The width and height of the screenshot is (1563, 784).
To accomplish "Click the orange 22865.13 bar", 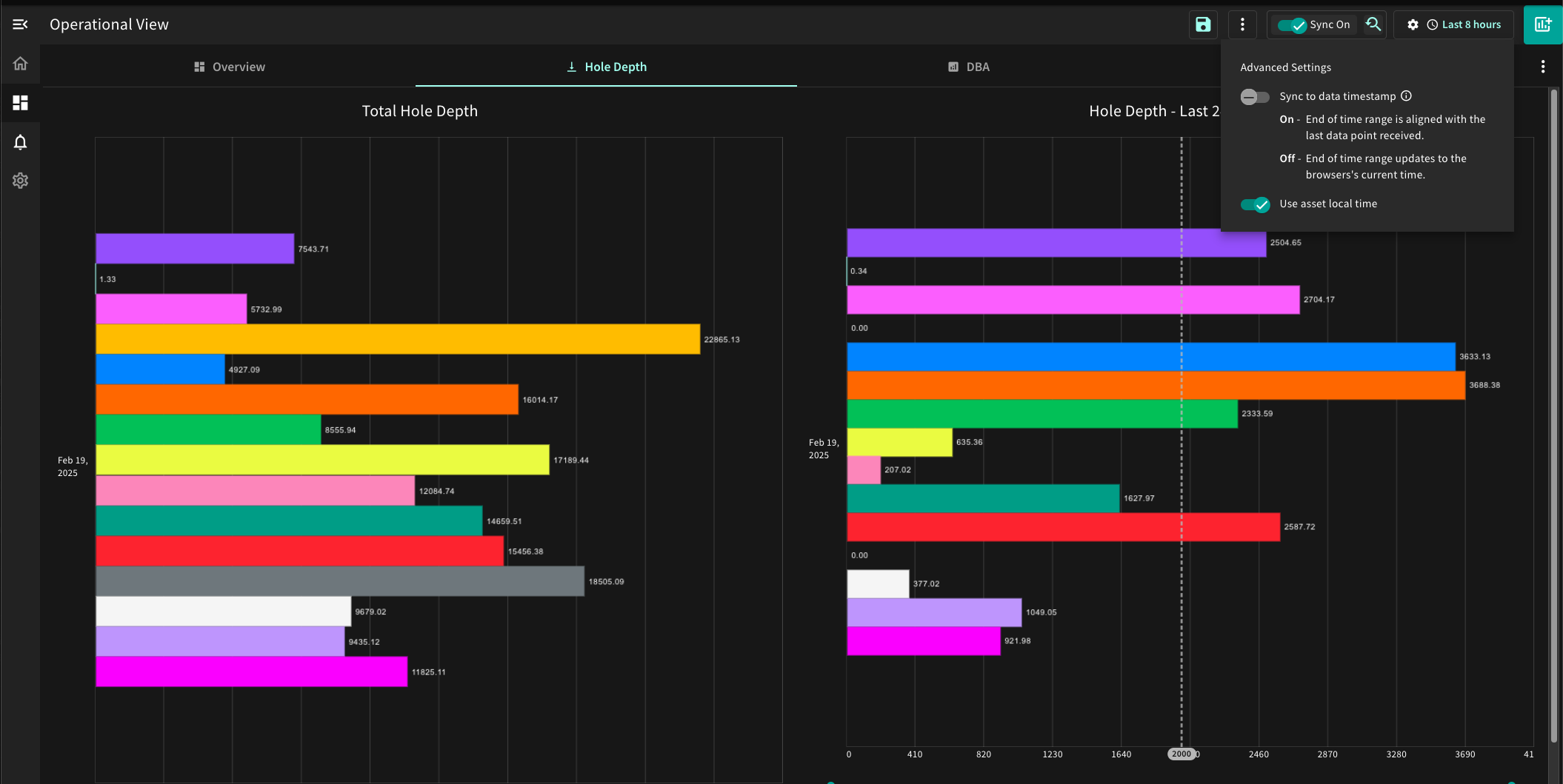I will (x=398, y=339).
